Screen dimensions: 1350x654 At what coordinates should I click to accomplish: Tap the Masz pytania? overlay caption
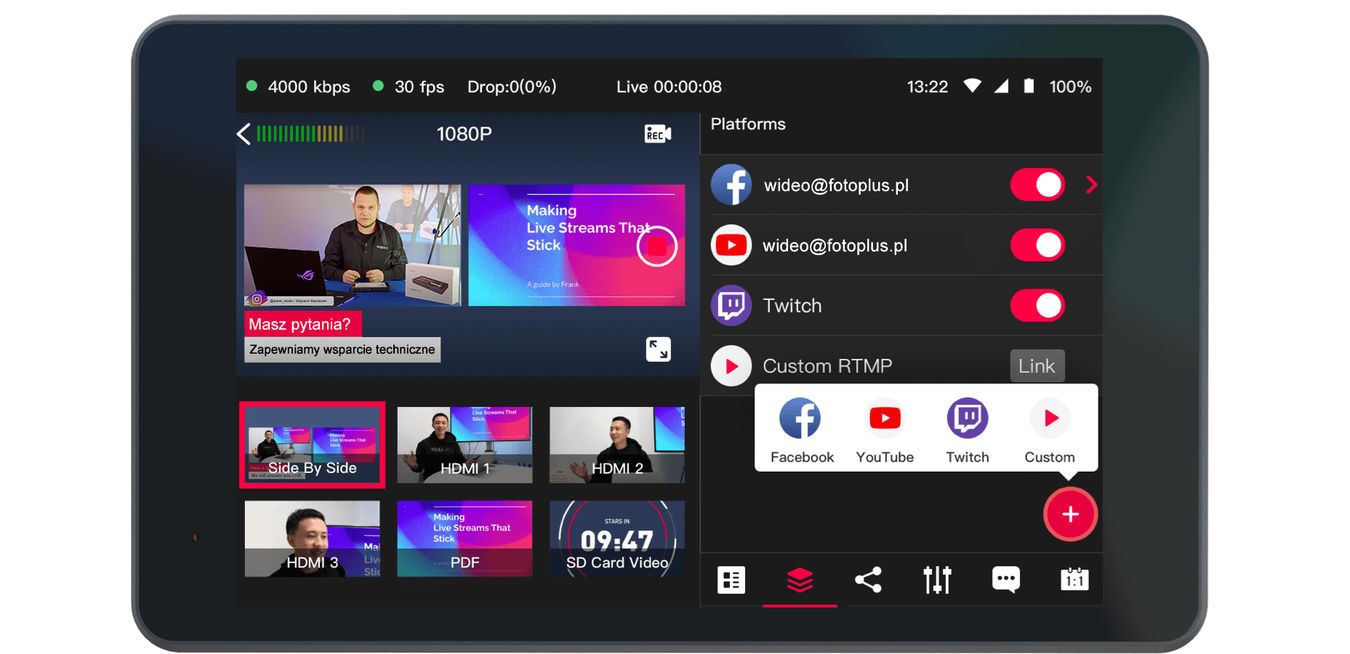coord(303,324)
